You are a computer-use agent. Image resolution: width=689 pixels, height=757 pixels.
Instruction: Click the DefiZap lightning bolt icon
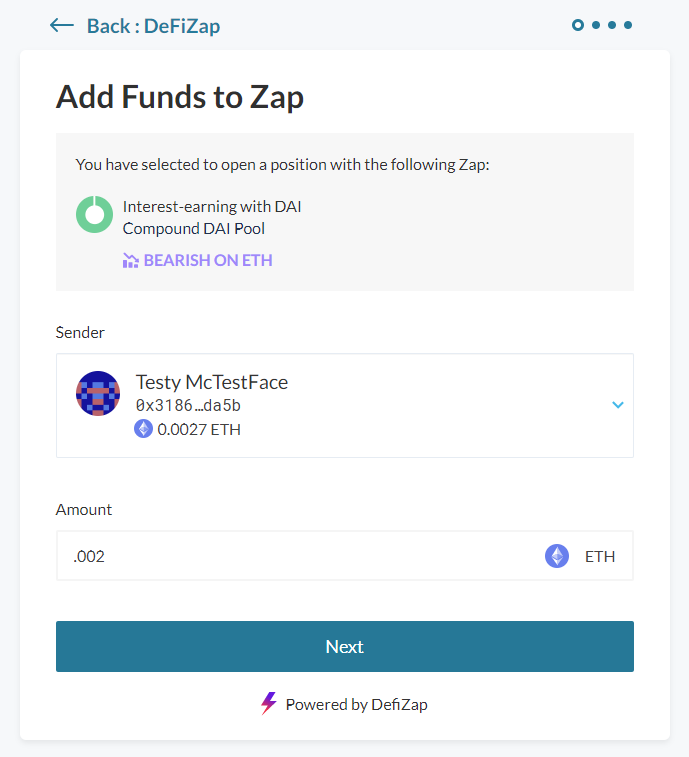click(269, 703)
